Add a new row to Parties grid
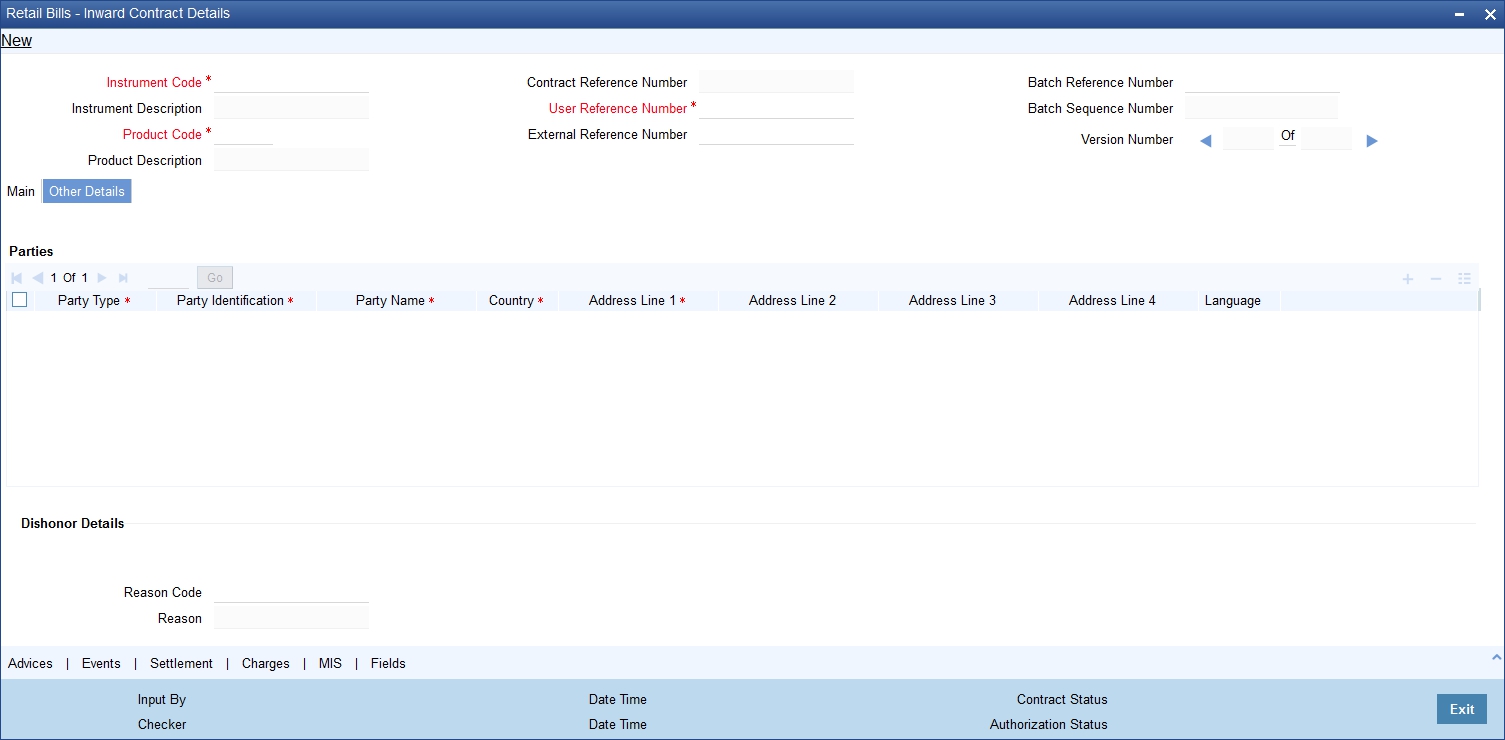The width and height of the screenshot is (1505, 740). [1407, 279]
